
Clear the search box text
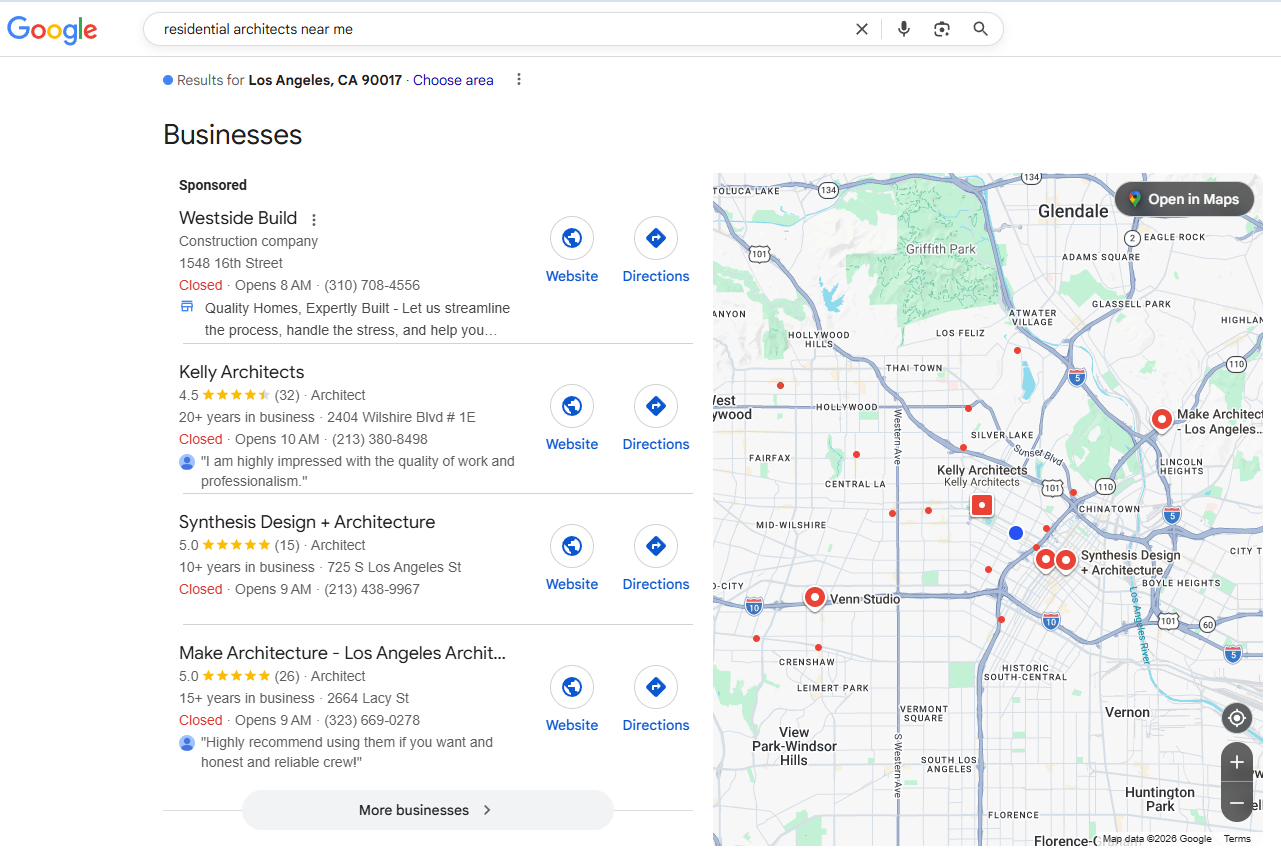point(861,29)
